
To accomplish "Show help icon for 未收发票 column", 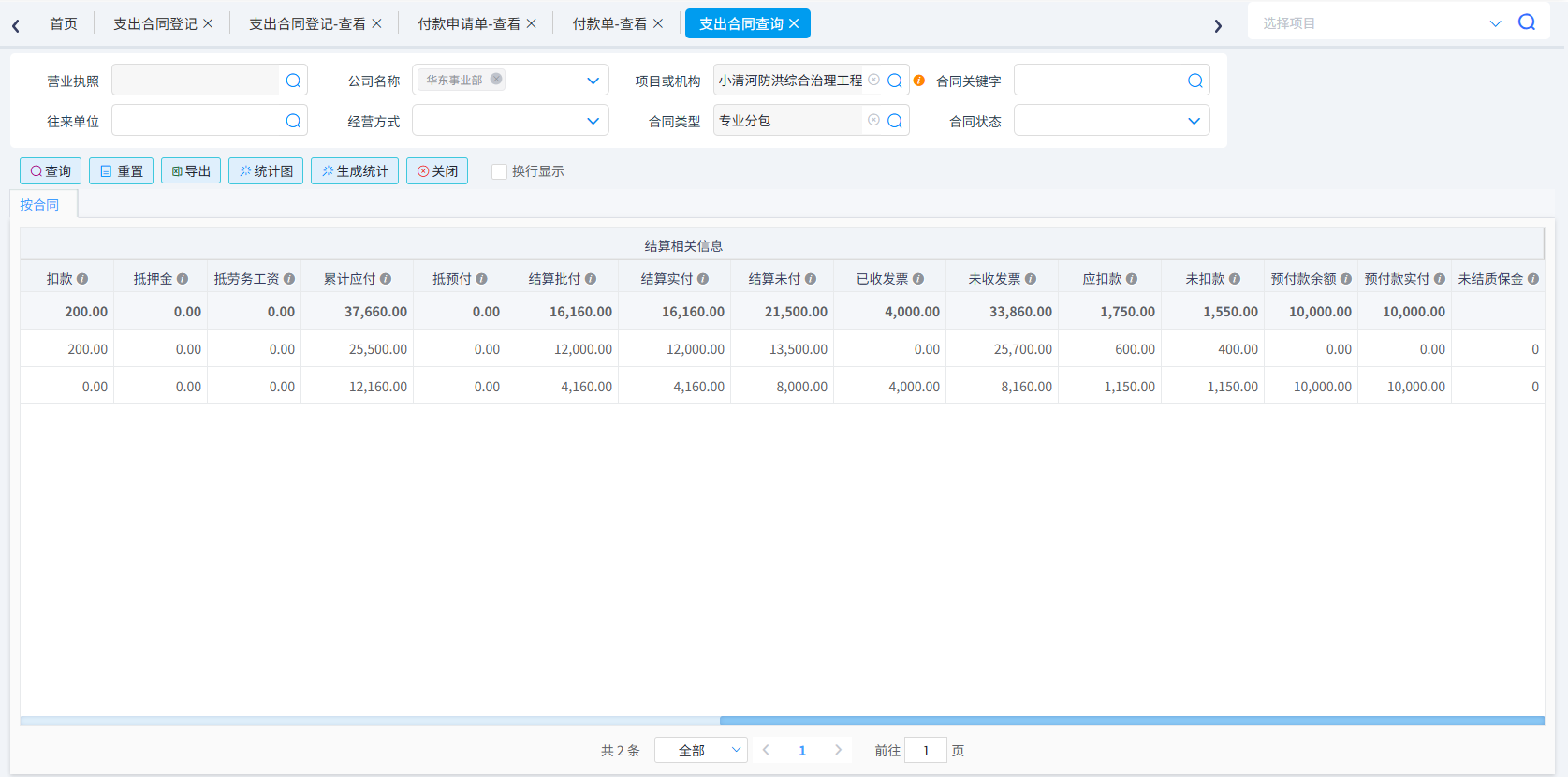I will pos(1031,279).
